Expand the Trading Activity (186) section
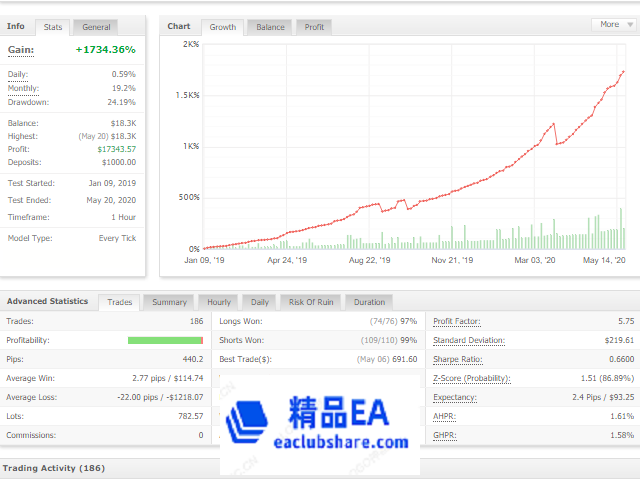640x480 pixels. pos(54,467)
